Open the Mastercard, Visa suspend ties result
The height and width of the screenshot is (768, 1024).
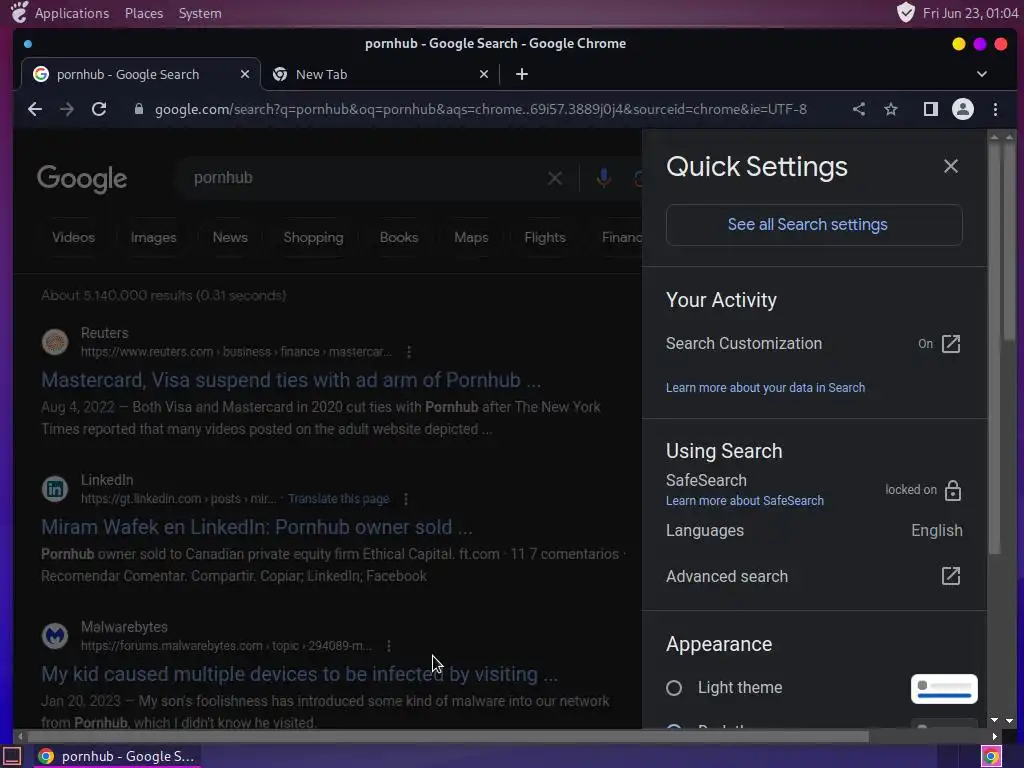click(x=291, y=380)
